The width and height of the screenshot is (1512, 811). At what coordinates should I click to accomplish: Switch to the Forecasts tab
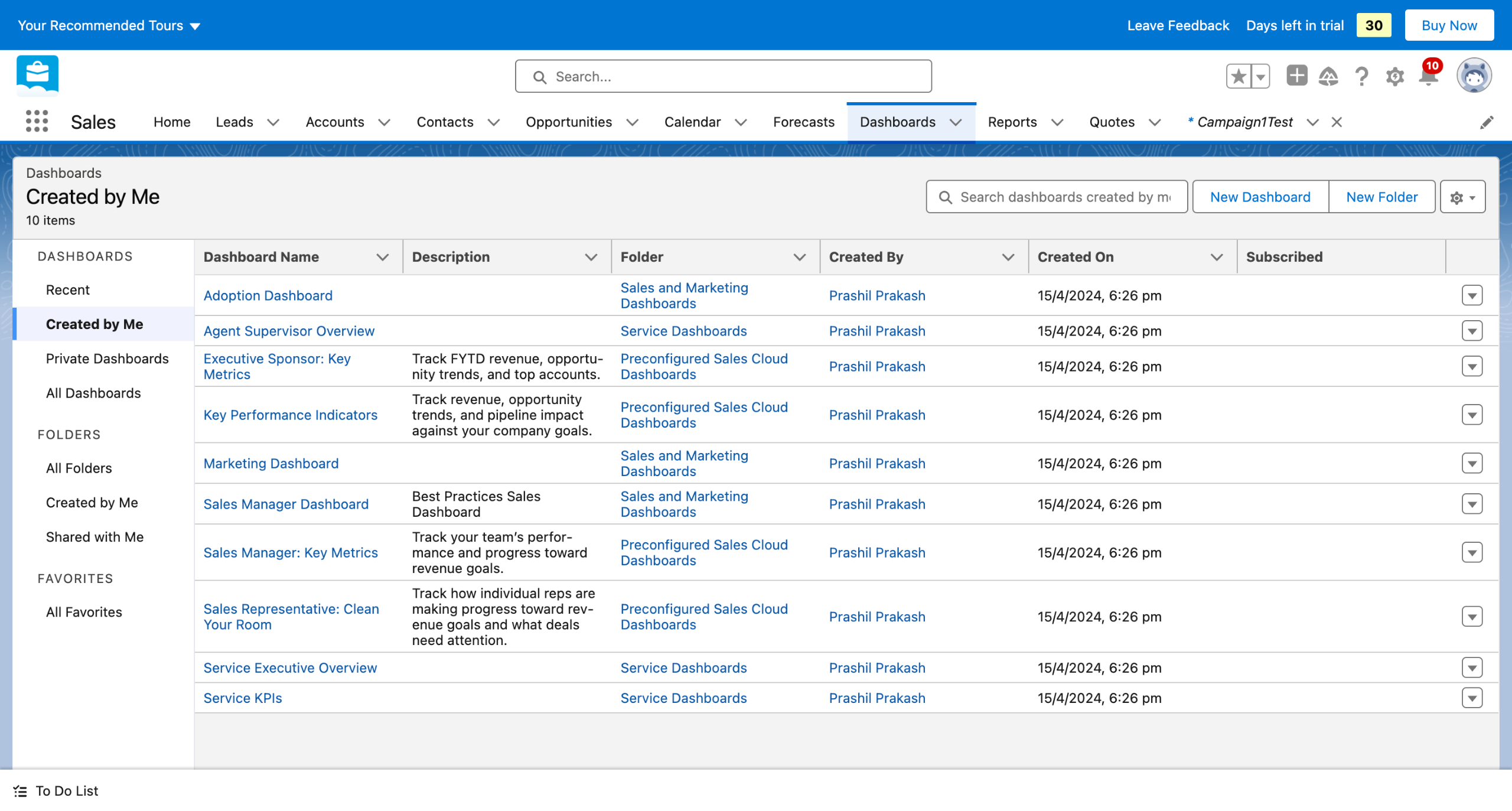(x=803, y=122)
